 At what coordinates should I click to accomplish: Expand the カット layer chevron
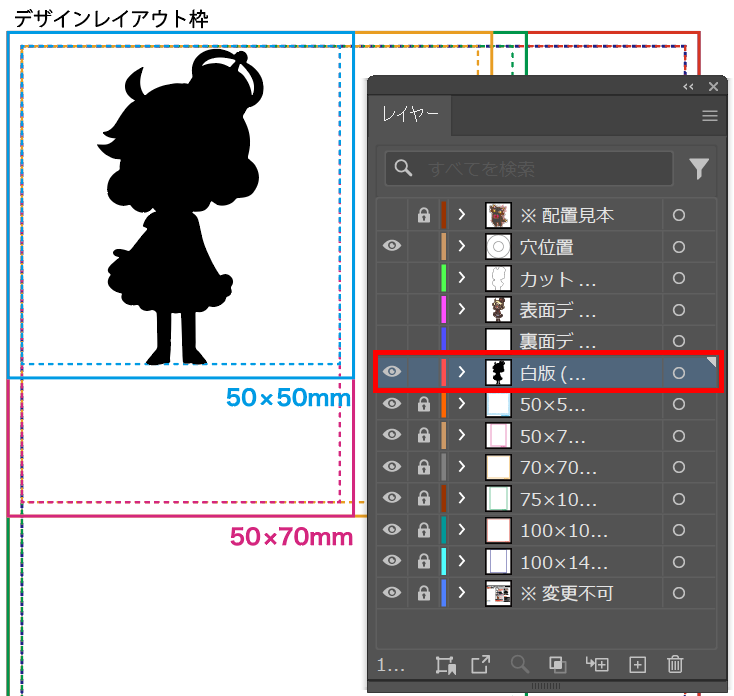coord(462,278)
